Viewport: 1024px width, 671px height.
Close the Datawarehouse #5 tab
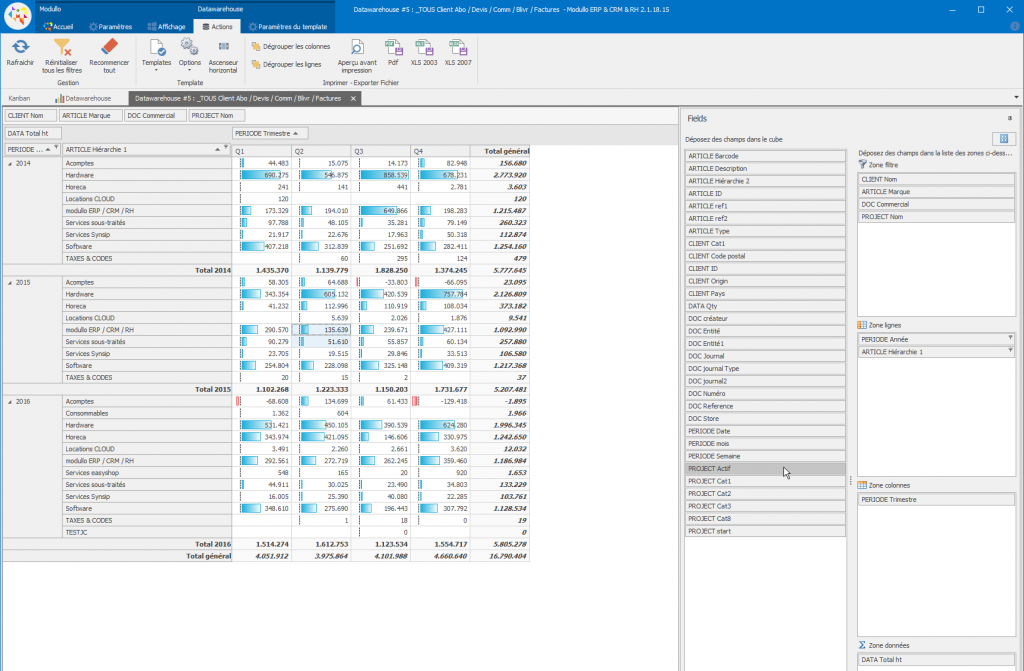353,99
